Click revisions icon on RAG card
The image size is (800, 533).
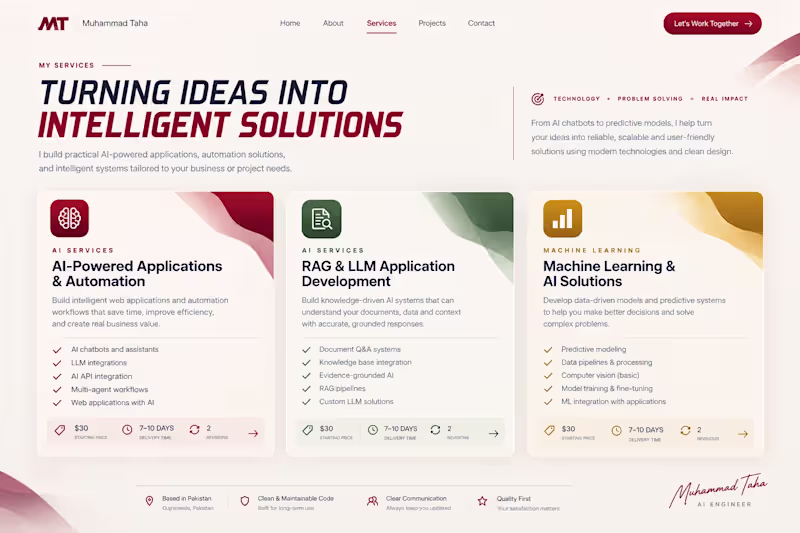click(x=435, y=430)
